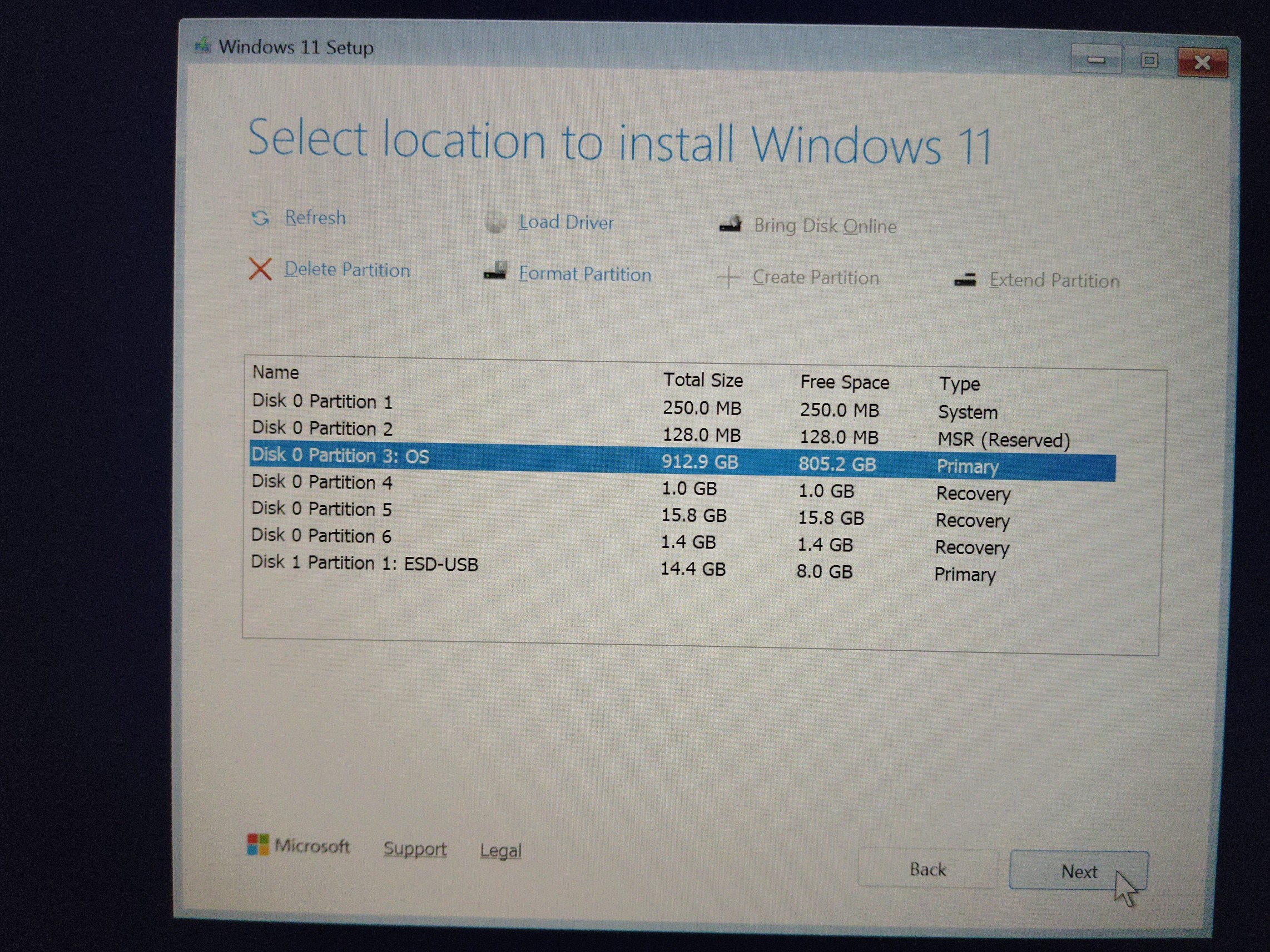Click the 15.8 GB total size cell
This screenshot has width=1270, height=952.
(x=694, y=515)
